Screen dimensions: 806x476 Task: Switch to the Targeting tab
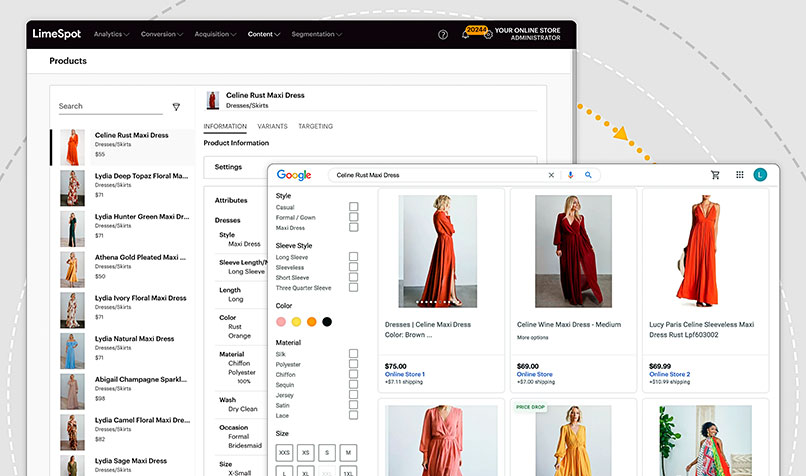click(x=316, y=126)
